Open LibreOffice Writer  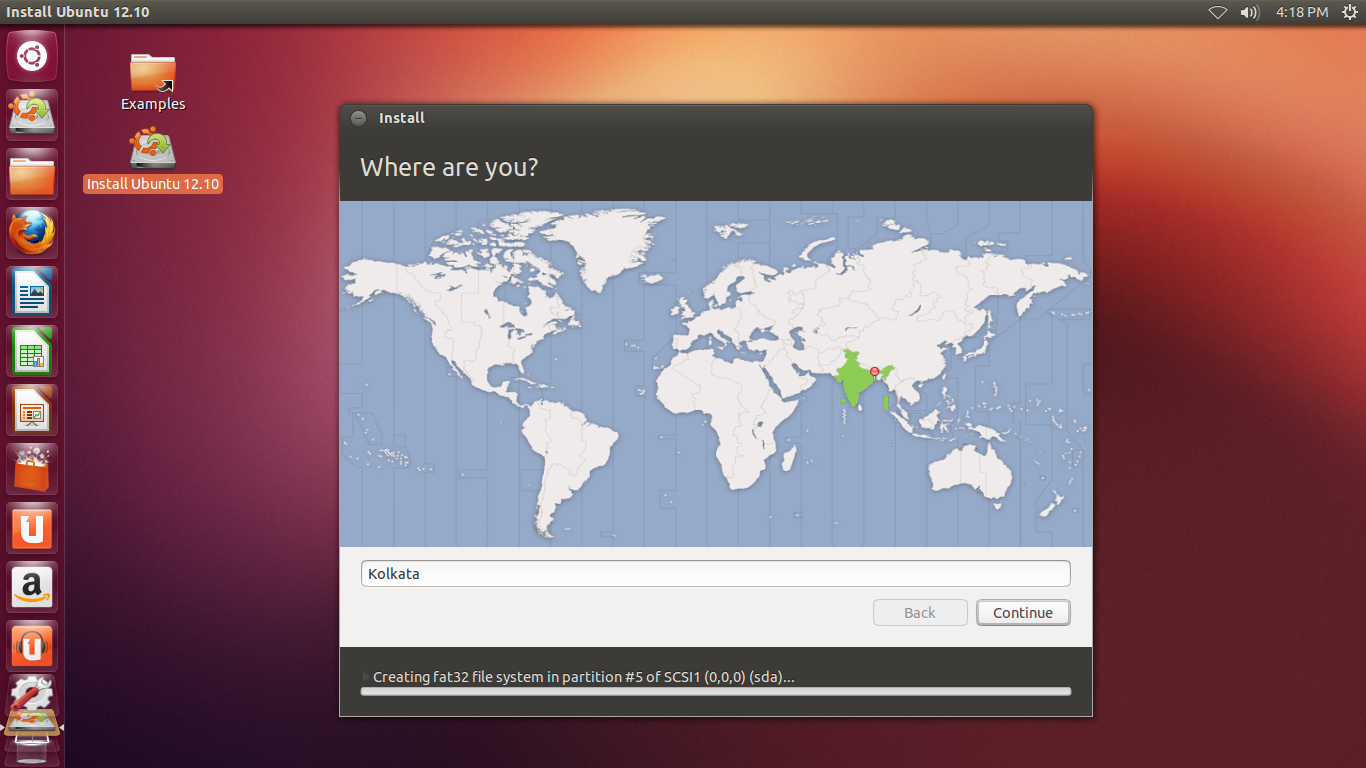(32, 291)
